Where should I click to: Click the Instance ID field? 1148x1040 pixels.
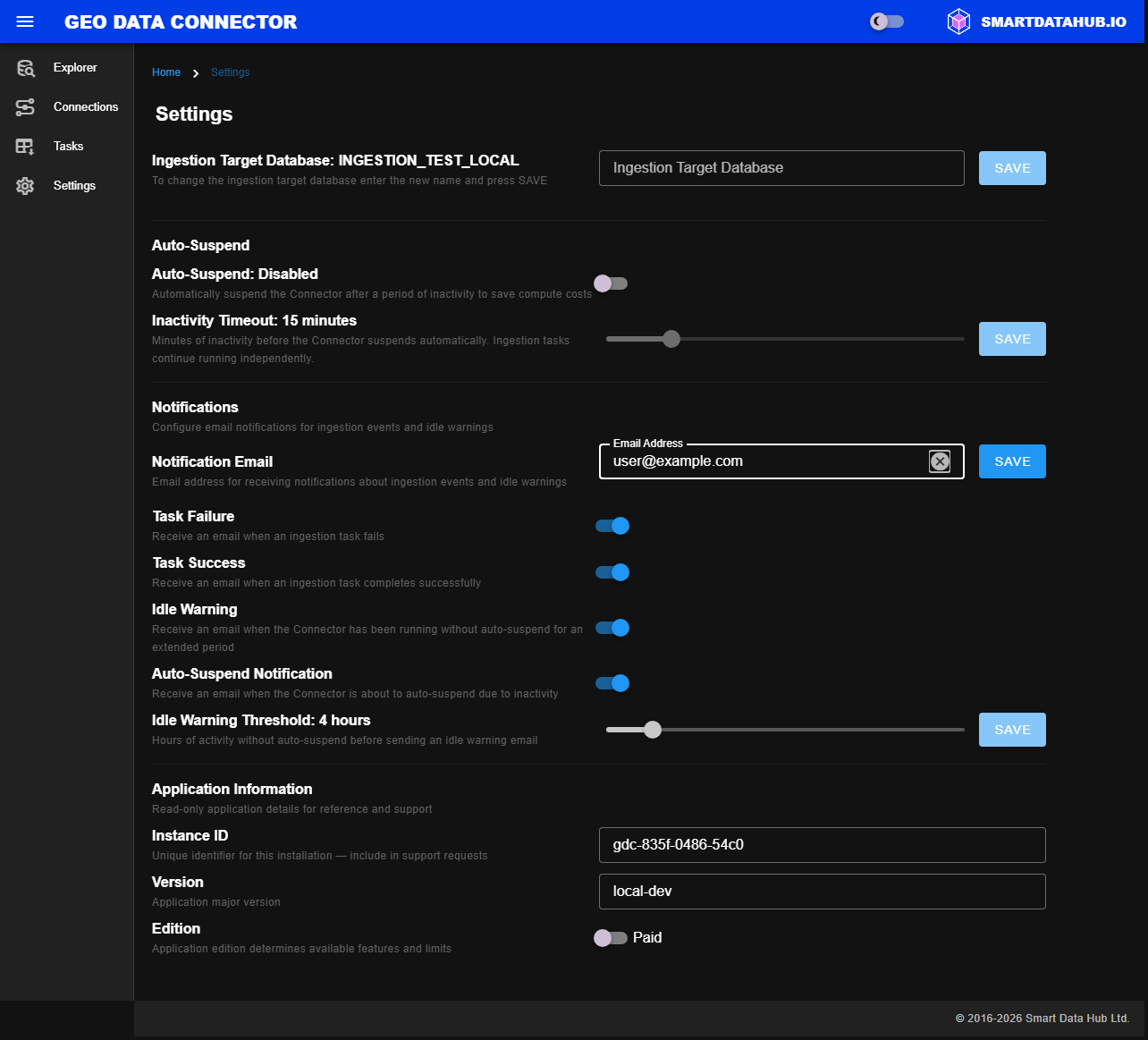click(x=822, y=845)
